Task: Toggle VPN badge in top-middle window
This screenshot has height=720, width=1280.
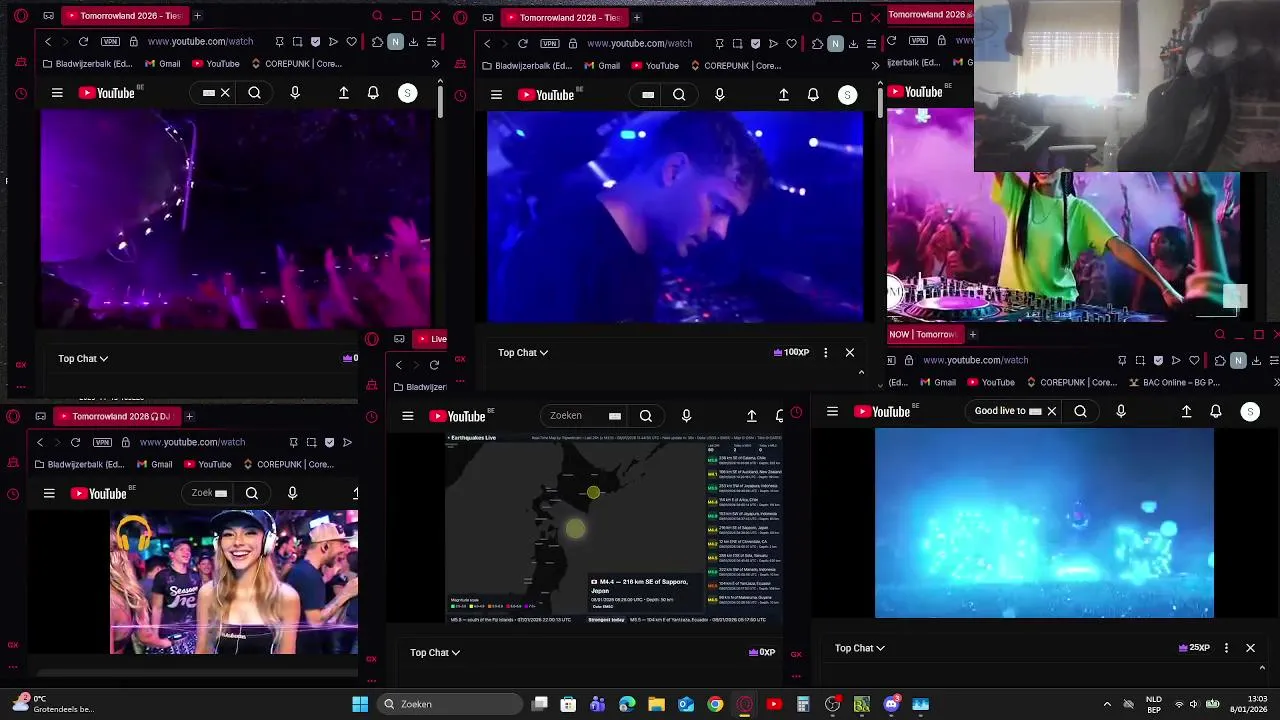Action: [x=549, y=44]
